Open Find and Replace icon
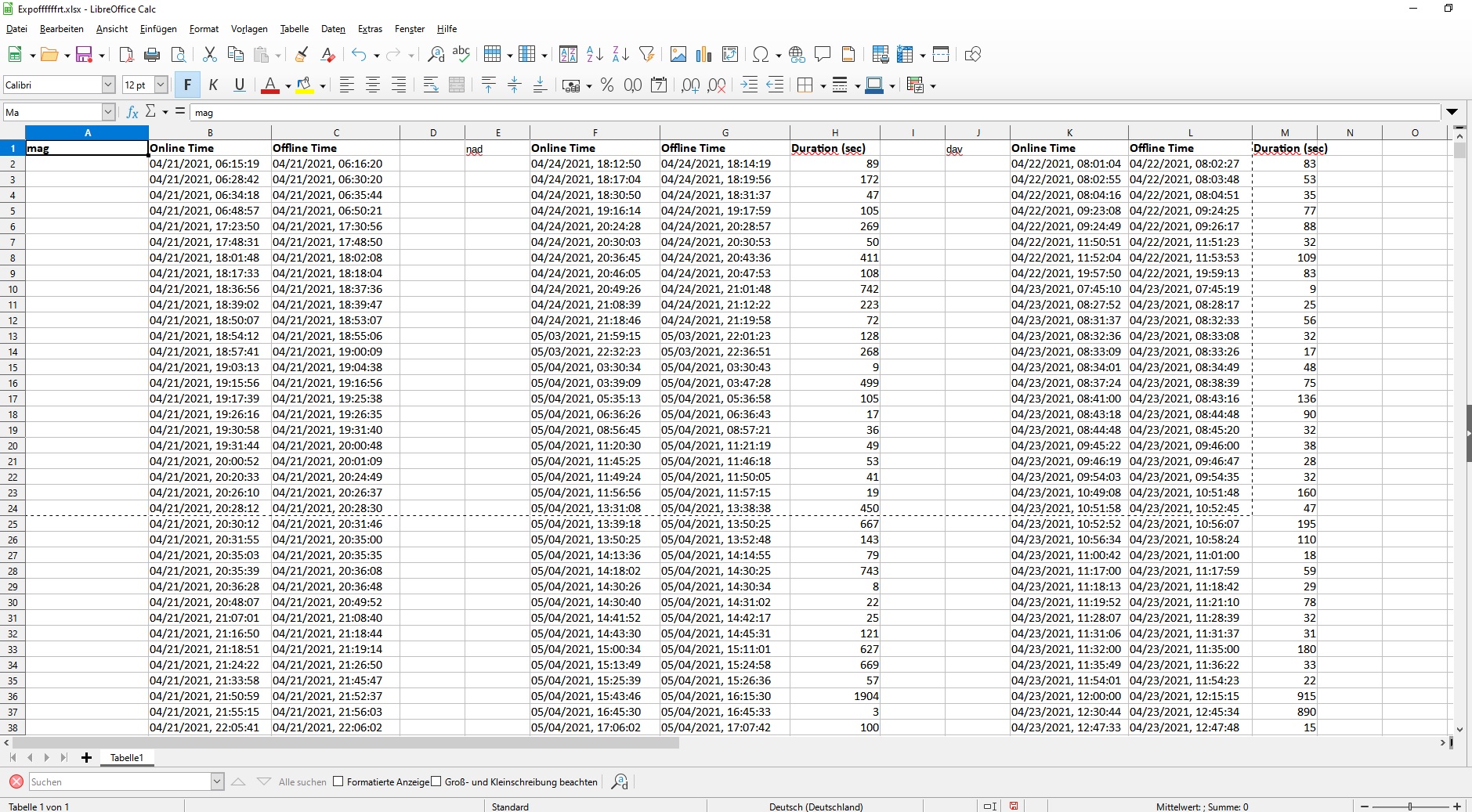The image size is (1472, 812). click(436, 55)
